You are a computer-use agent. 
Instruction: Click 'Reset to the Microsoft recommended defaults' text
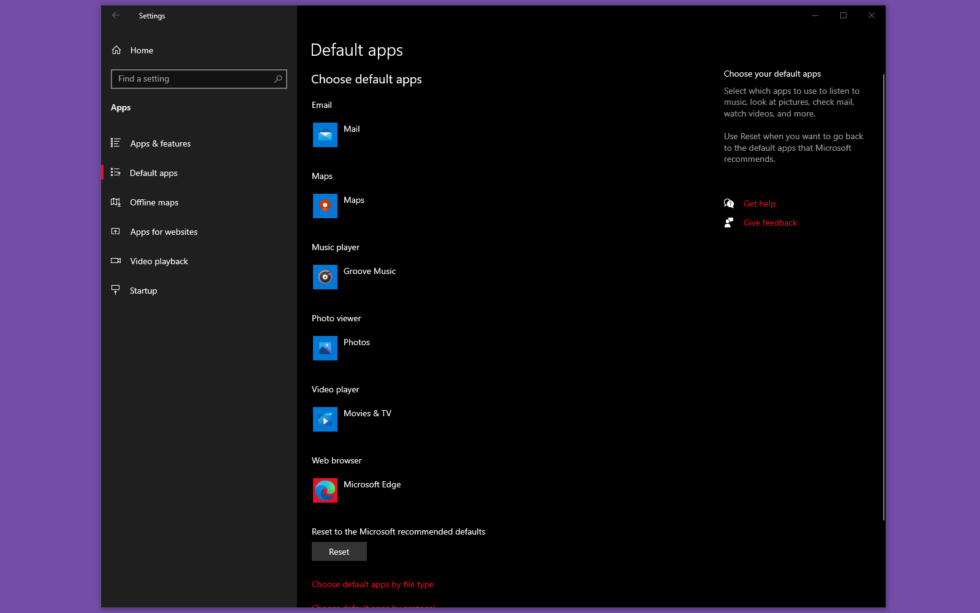pyautogui.click(x=398, y=532)
